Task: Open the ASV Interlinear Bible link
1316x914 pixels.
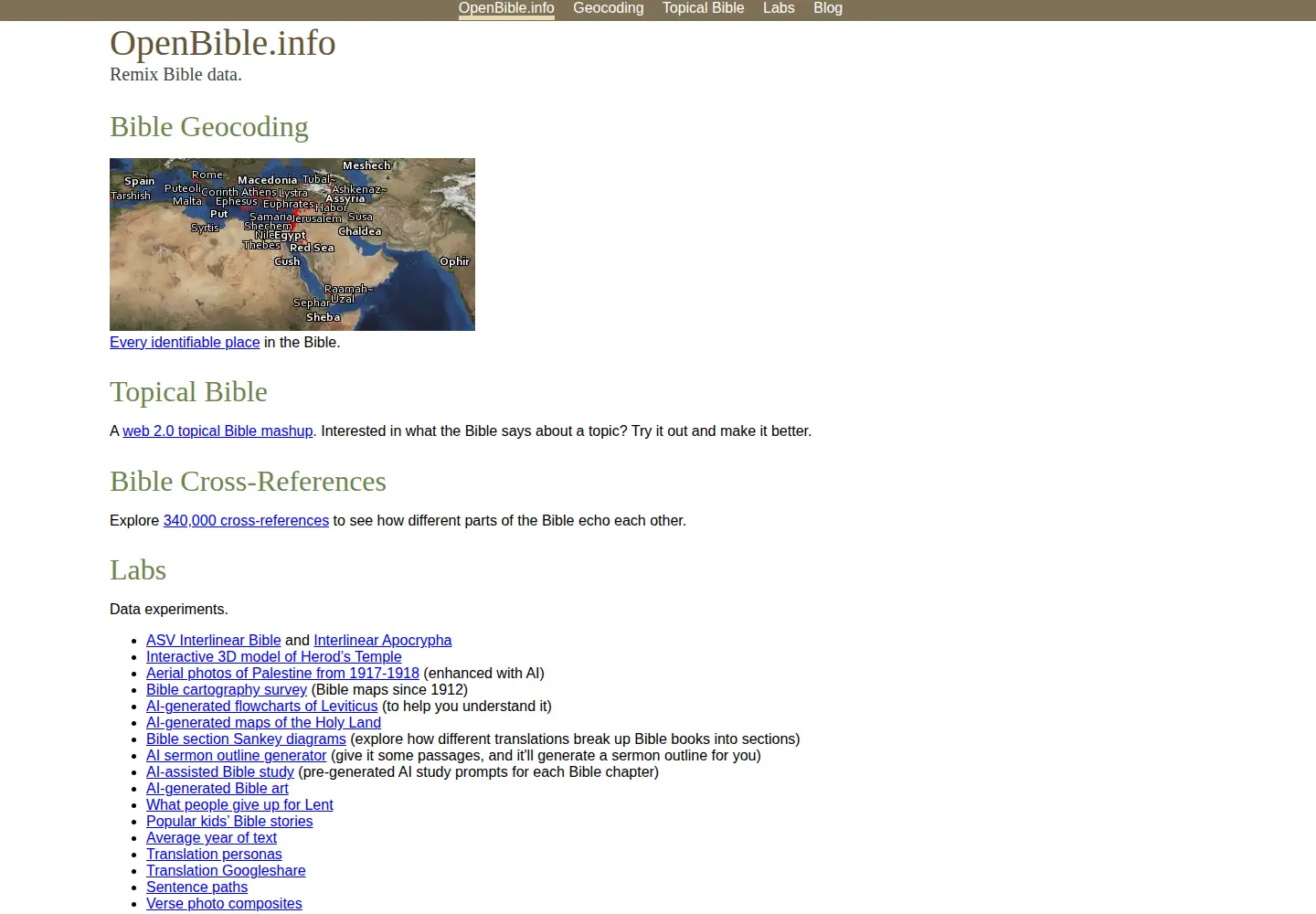Action: pyautogui.click(x=213, y=640)
